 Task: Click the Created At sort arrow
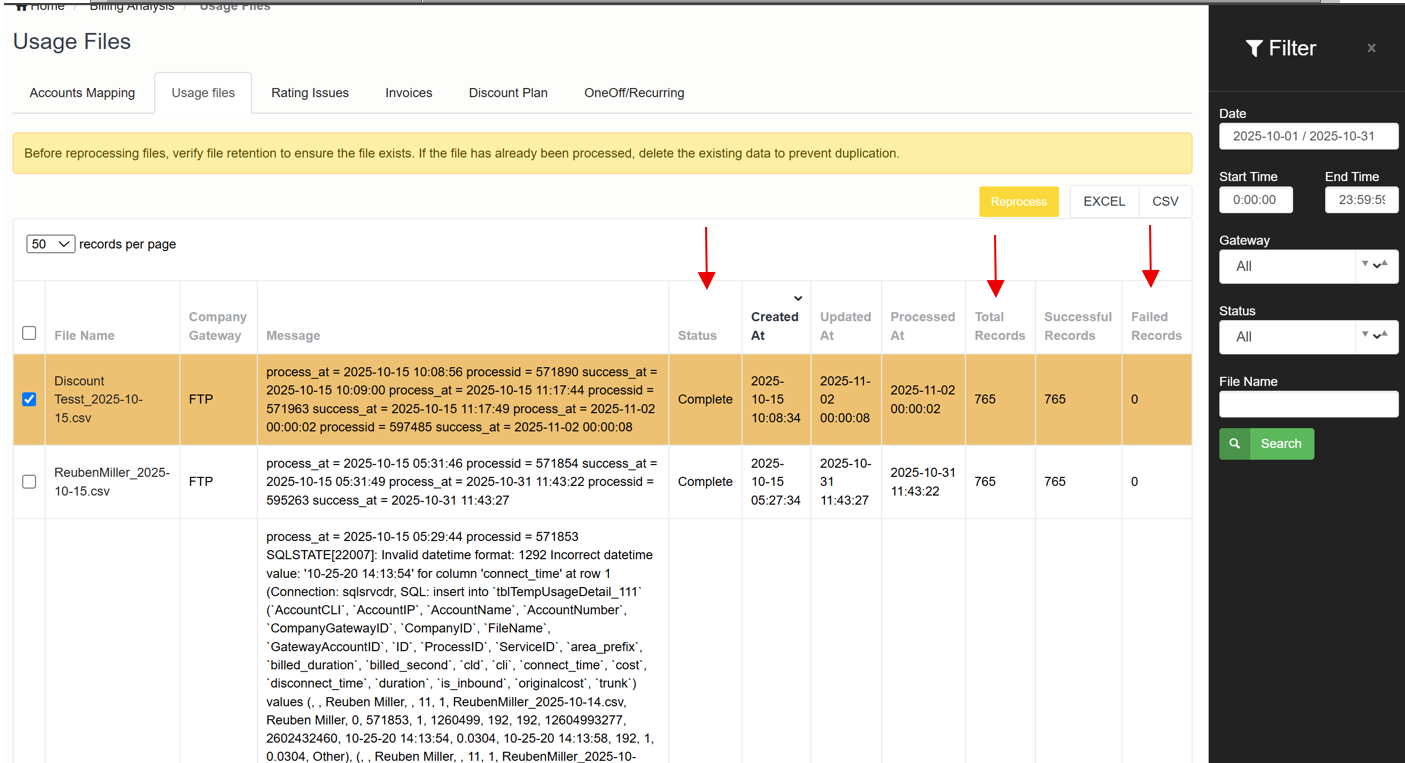(x=797, y=298)
